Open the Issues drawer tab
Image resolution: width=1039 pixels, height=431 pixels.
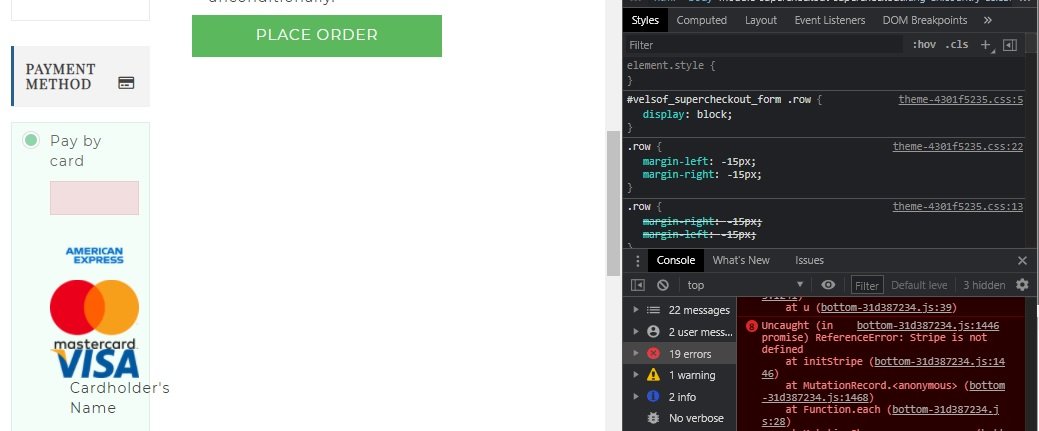coord(809,261)
